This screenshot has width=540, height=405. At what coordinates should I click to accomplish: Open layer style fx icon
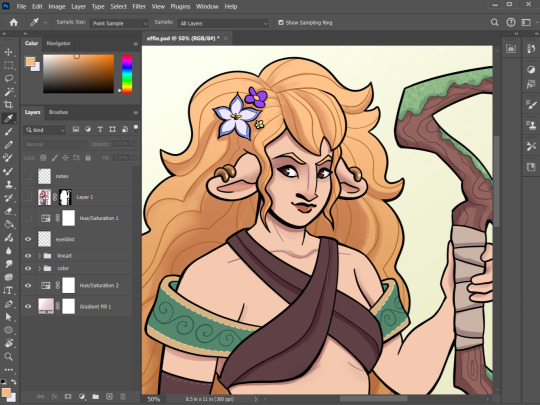pyautogui.click(x=54, y=396)
